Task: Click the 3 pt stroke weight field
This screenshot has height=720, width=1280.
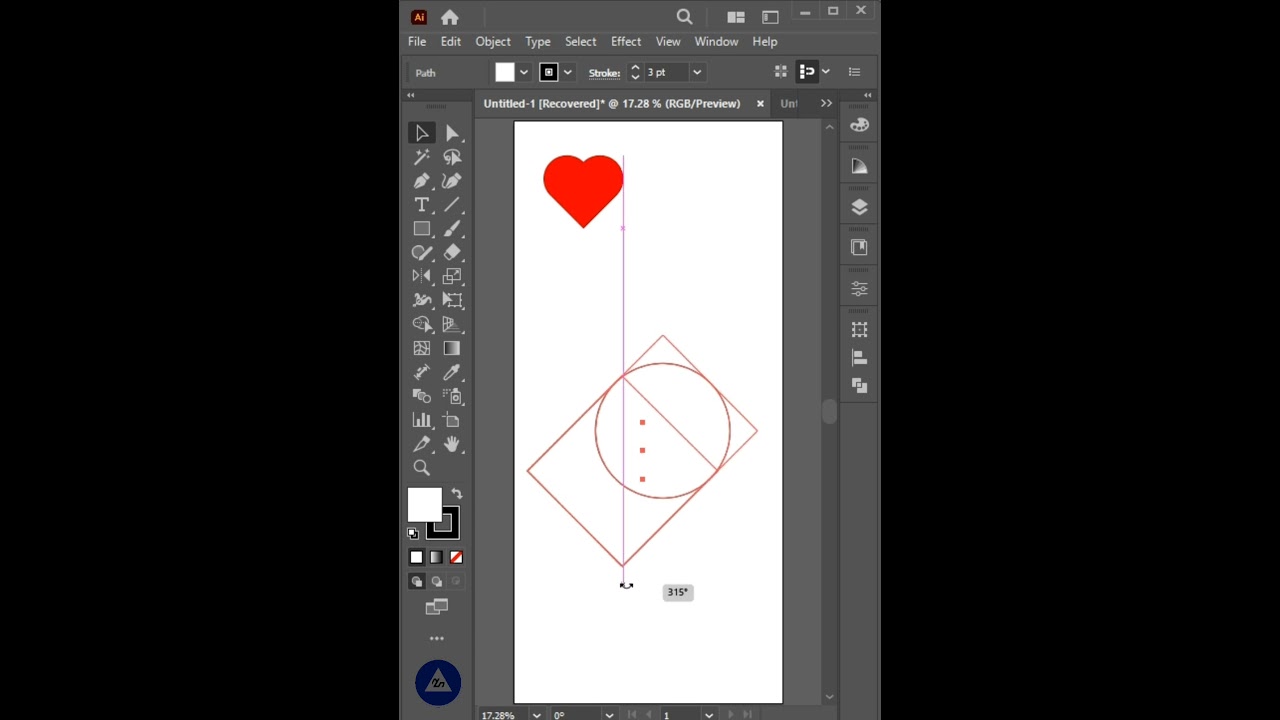Action: point(665,72)
